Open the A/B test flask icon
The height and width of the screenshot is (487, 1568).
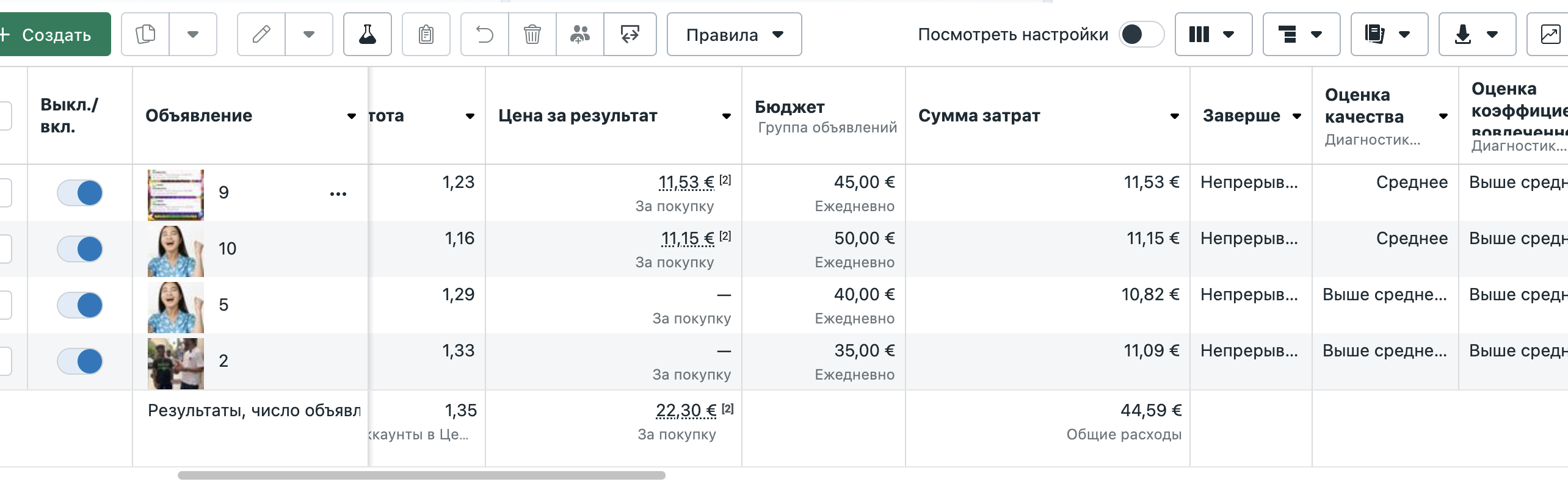pos(368,34)
